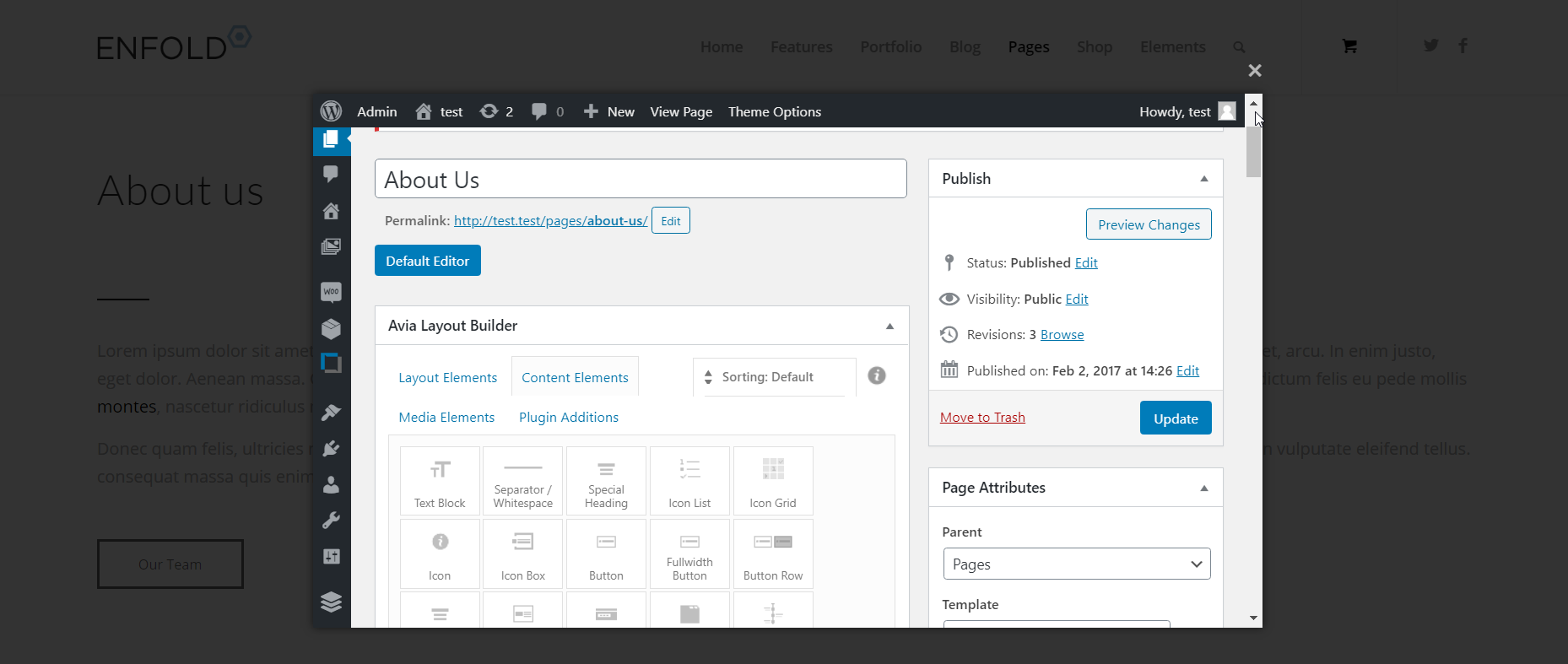Add Icon Grid element
Viewport: 1568px width, 664px height.
tap(773, 481)
